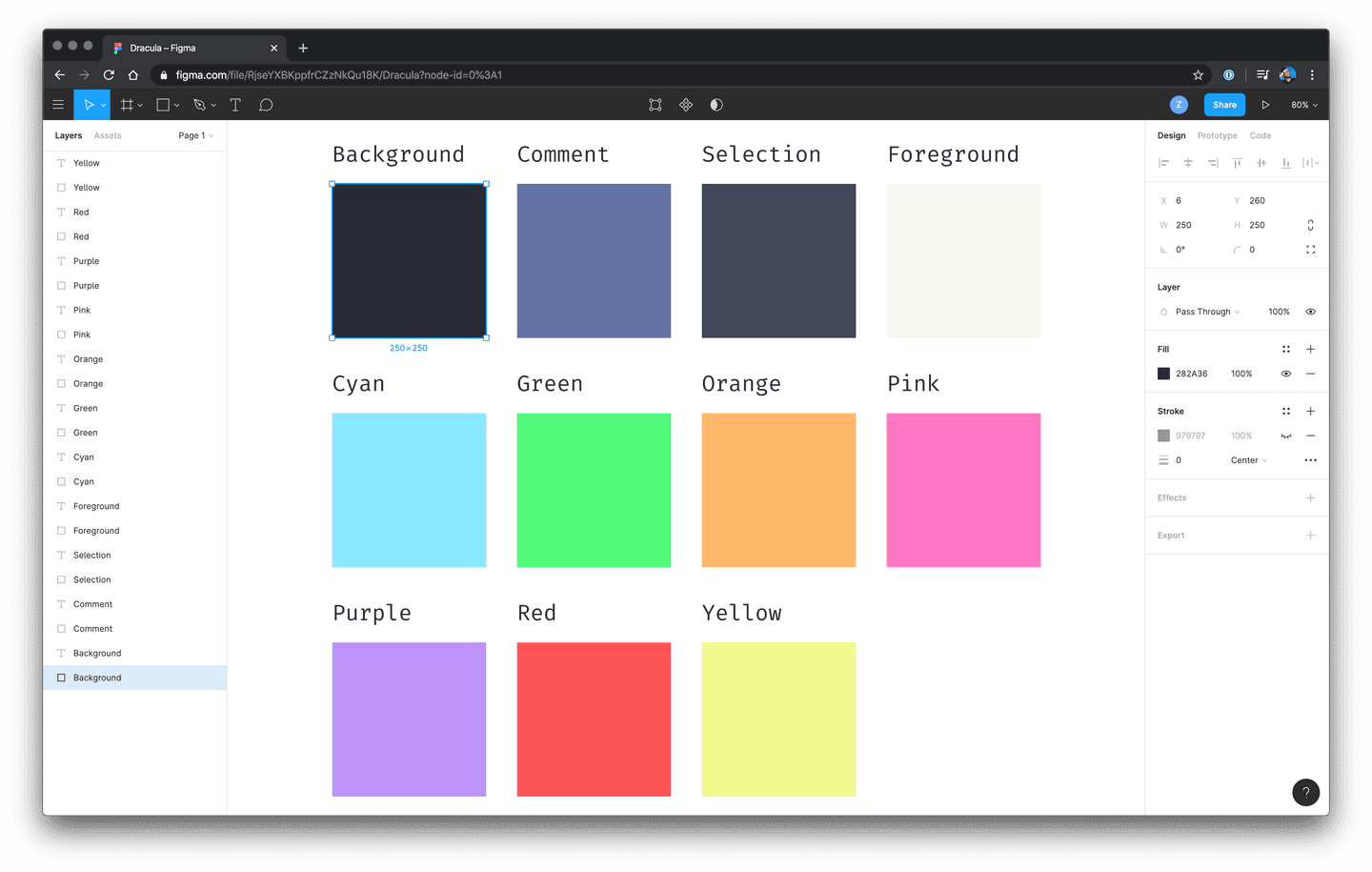The image size is (1372, 872).
Task: Click the Fill color swatch 282A36
Action: coord(1163,374)
